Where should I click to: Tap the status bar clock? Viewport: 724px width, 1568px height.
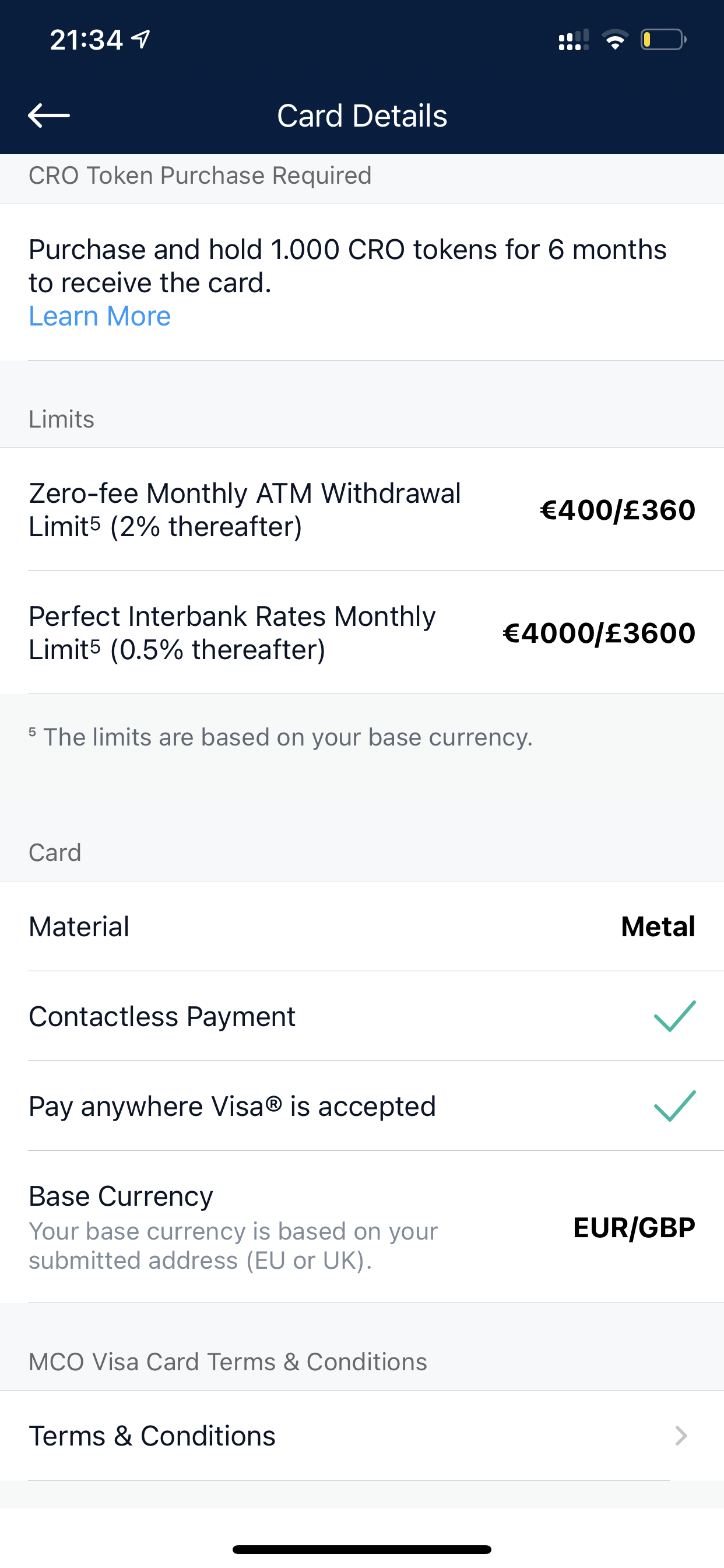[86, 40]
